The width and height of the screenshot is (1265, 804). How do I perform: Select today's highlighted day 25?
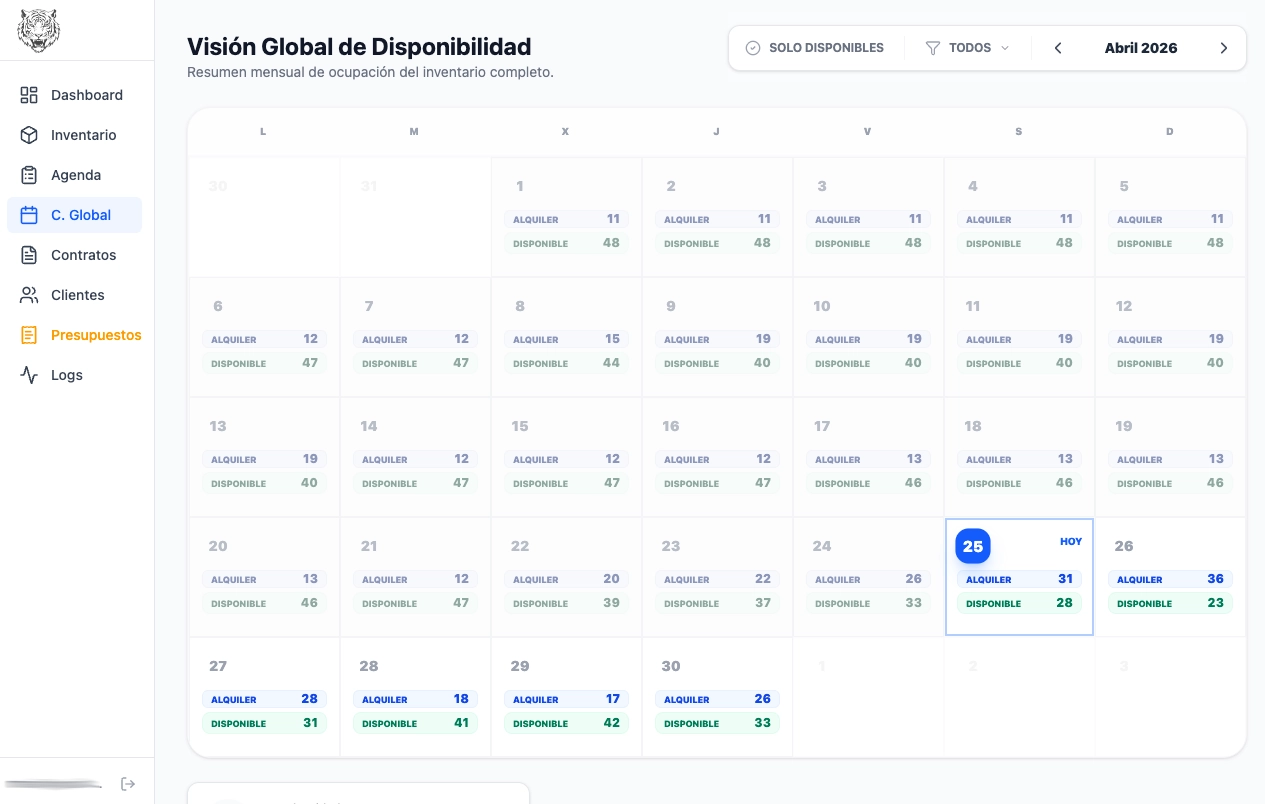pos(973,546)
